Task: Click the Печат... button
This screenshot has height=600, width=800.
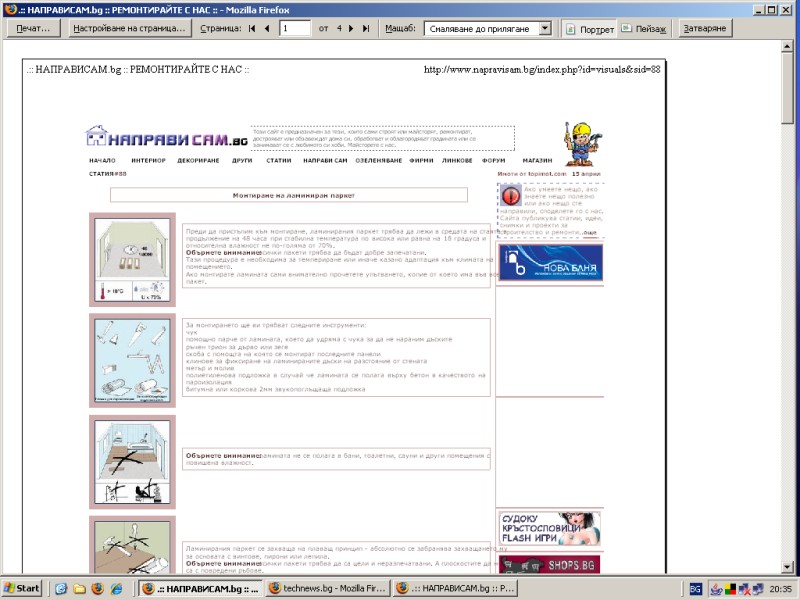Action: (33, 29)
